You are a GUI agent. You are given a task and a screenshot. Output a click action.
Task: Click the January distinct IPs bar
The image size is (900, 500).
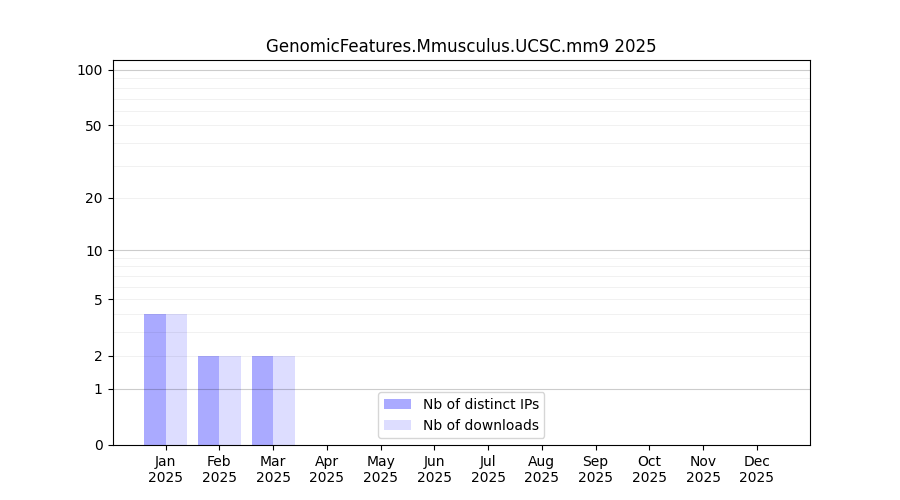(155, 380)
